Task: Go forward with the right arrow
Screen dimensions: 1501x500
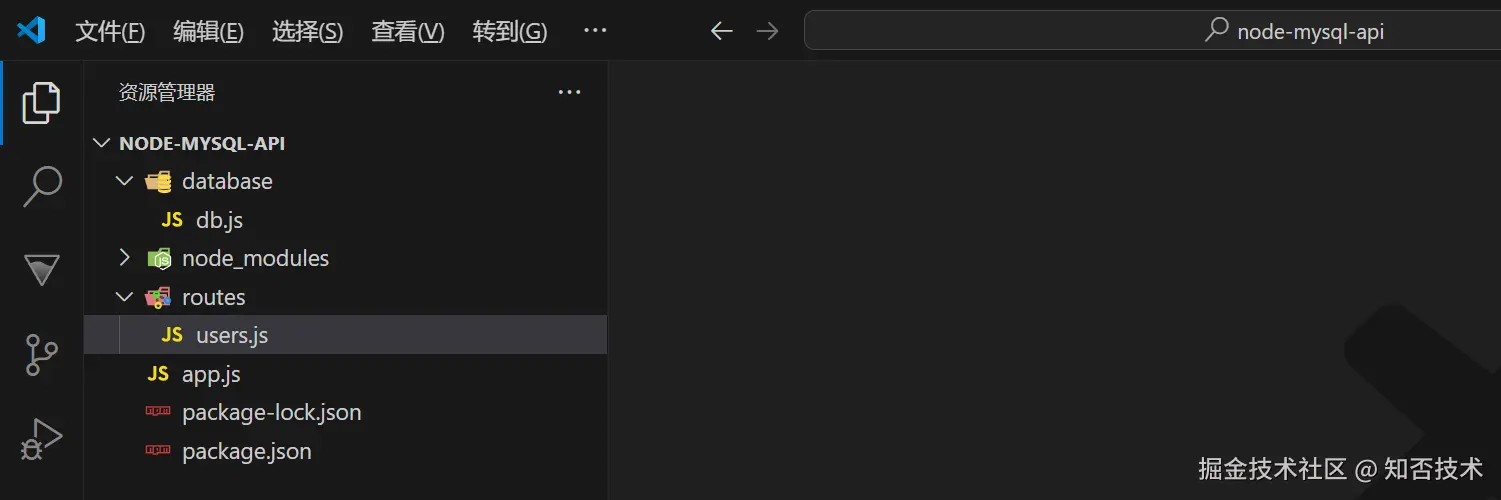Action: click(767, 31)
